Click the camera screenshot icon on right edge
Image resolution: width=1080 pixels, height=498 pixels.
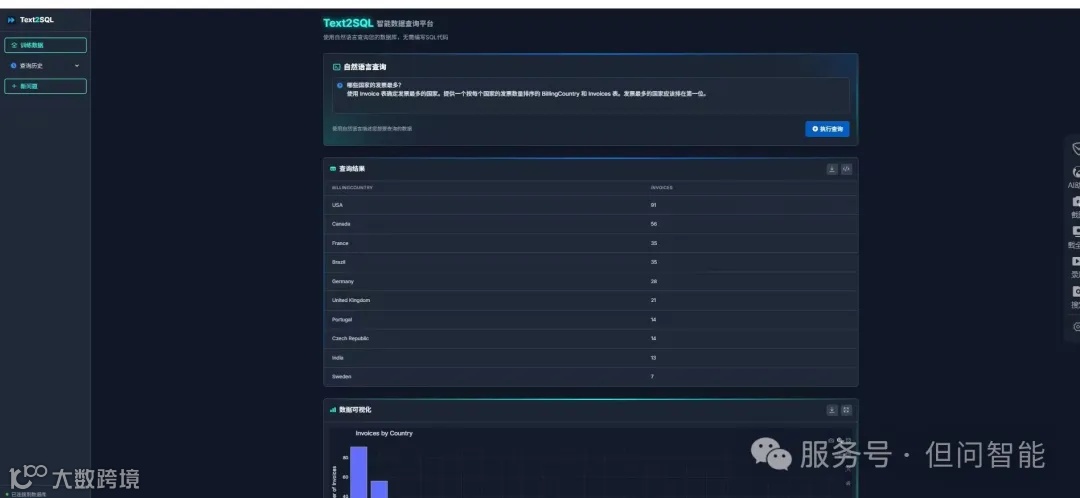[1076, 202]
